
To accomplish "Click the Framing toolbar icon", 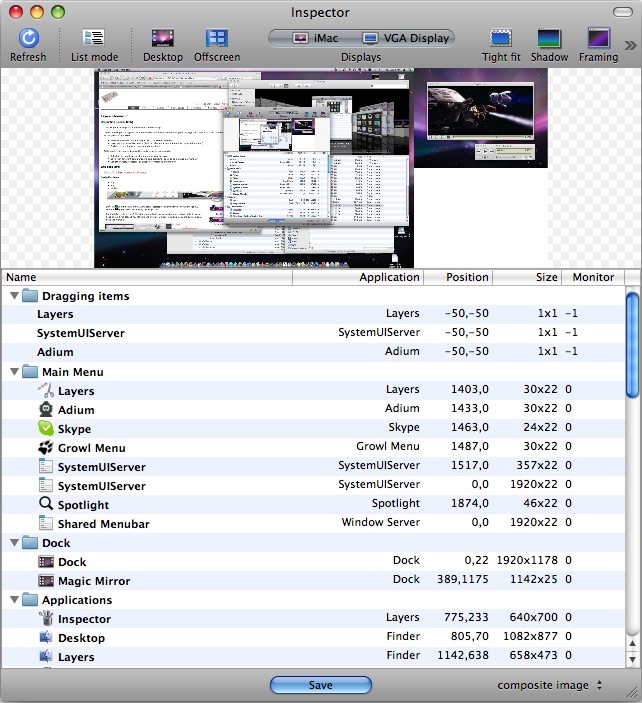I will tap(599, 38).
